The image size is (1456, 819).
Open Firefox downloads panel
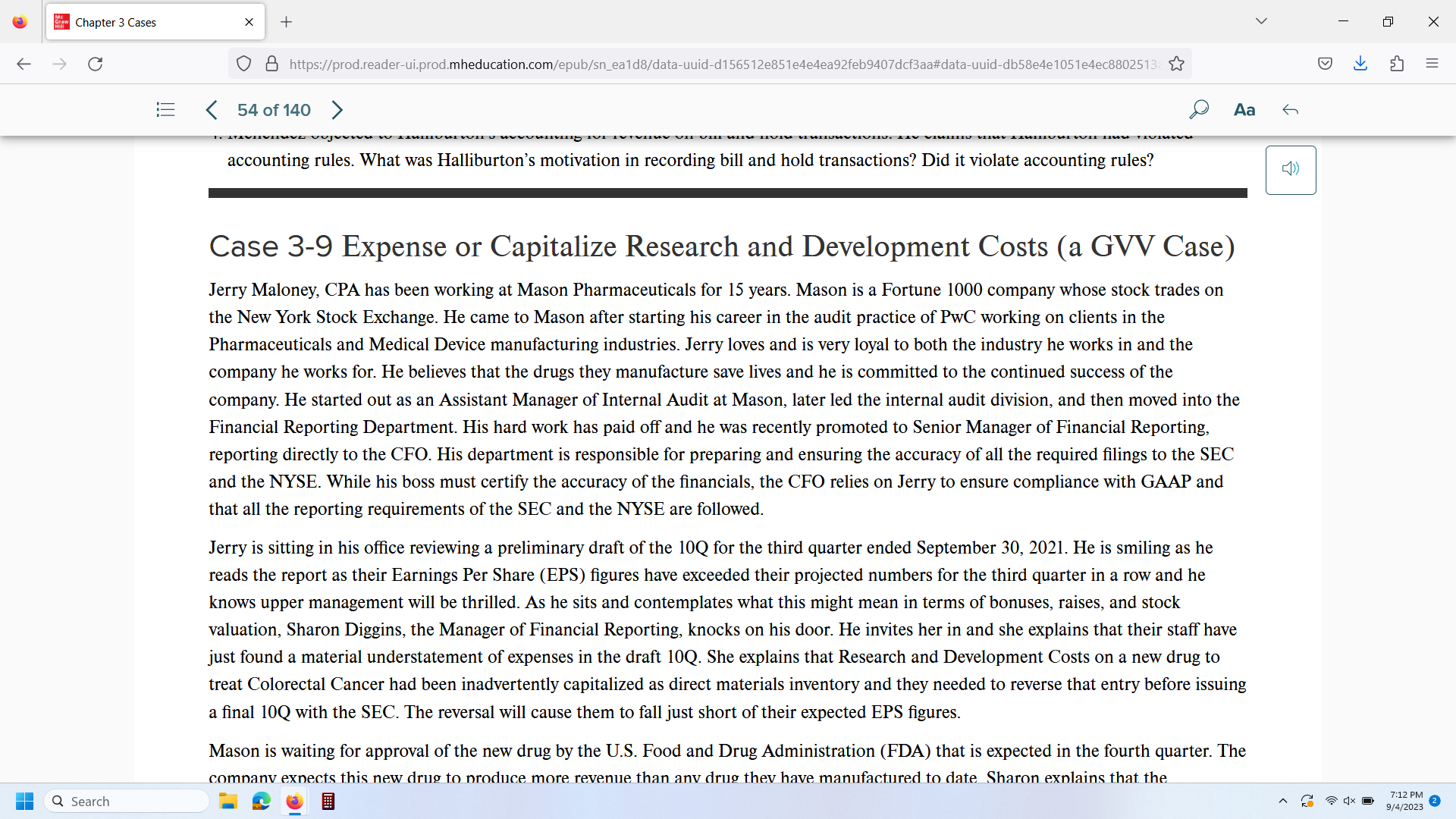point(1360,64)
